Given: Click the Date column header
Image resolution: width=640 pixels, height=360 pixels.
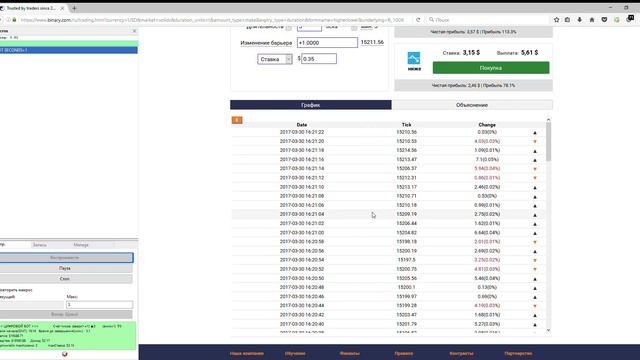Looking at the screenshot, I should click(302, 125).
